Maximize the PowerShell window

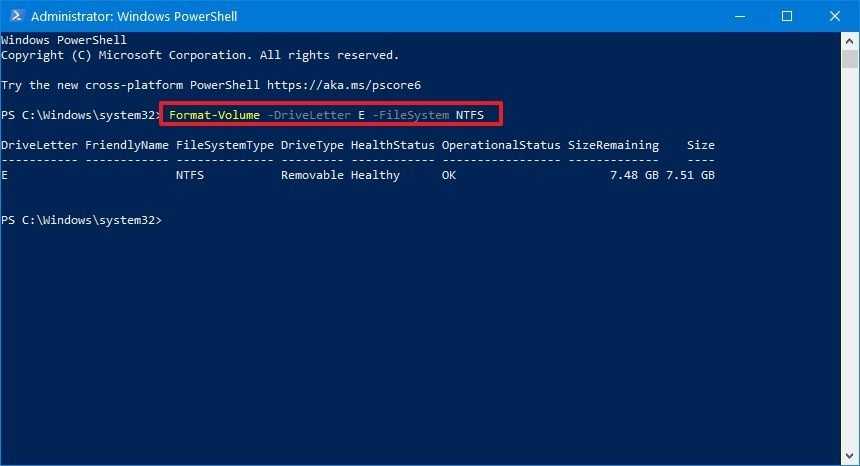point(787,16)
